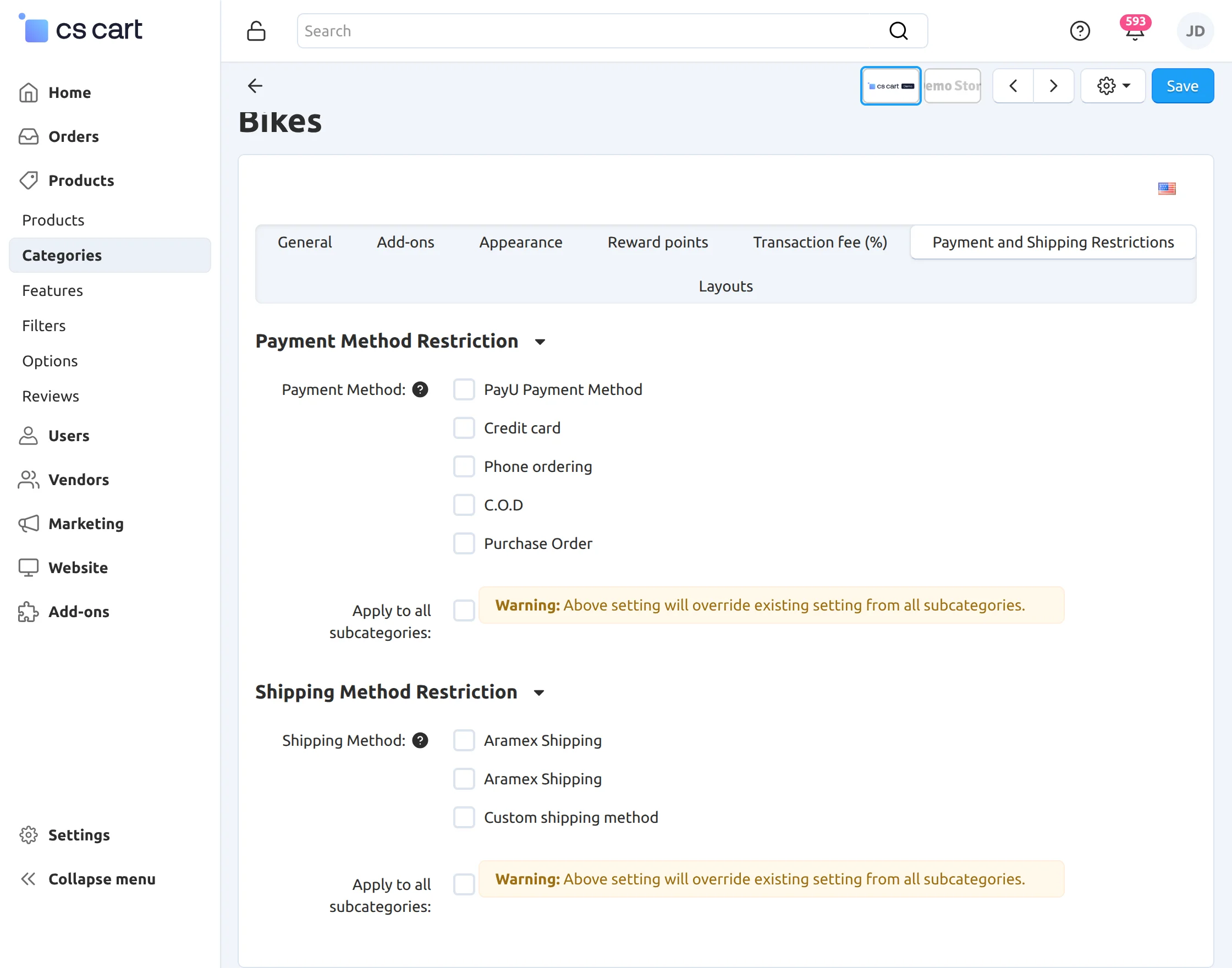Open the Users section icon
The image size is (1232, 968).
click(29, 436)
